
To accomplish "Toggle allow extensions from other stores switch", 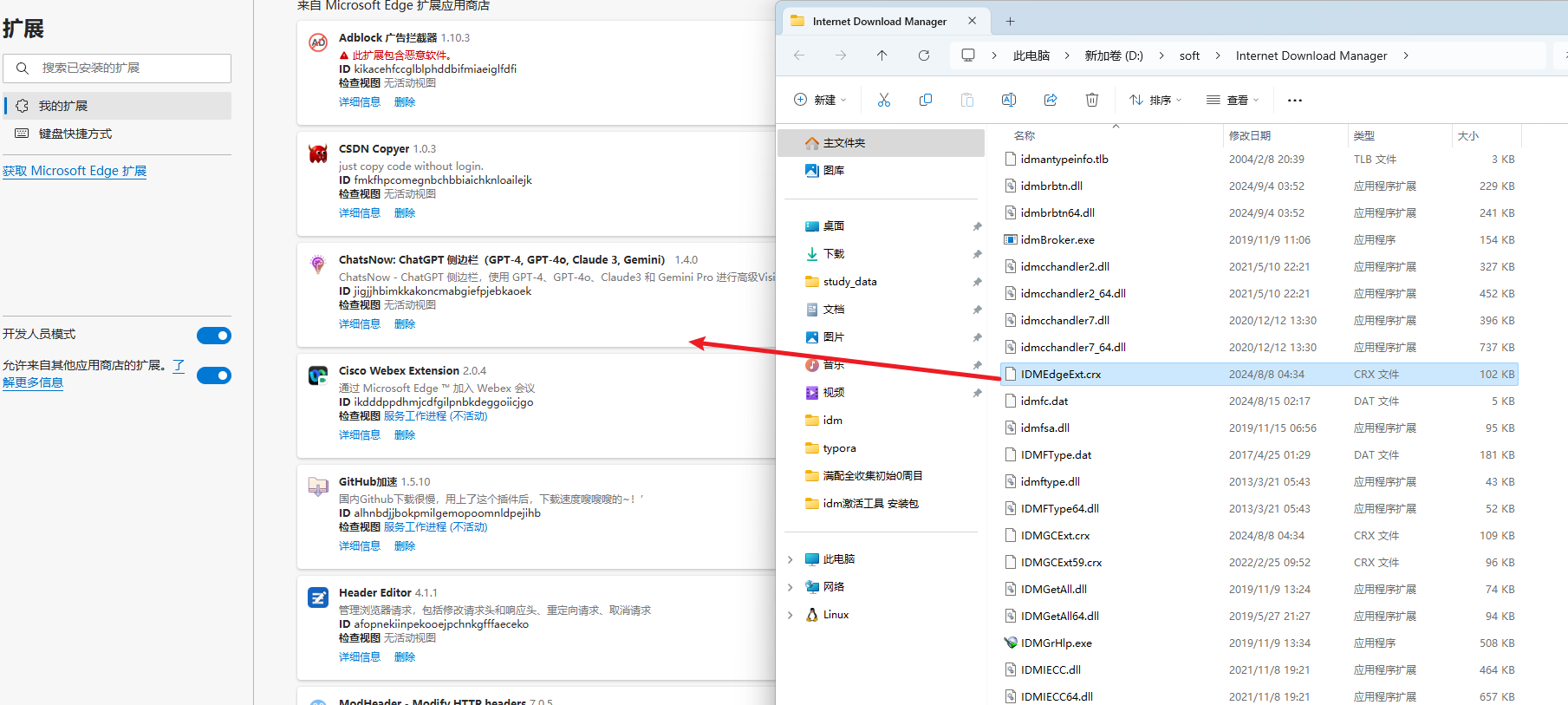I will tap(214, 375).
